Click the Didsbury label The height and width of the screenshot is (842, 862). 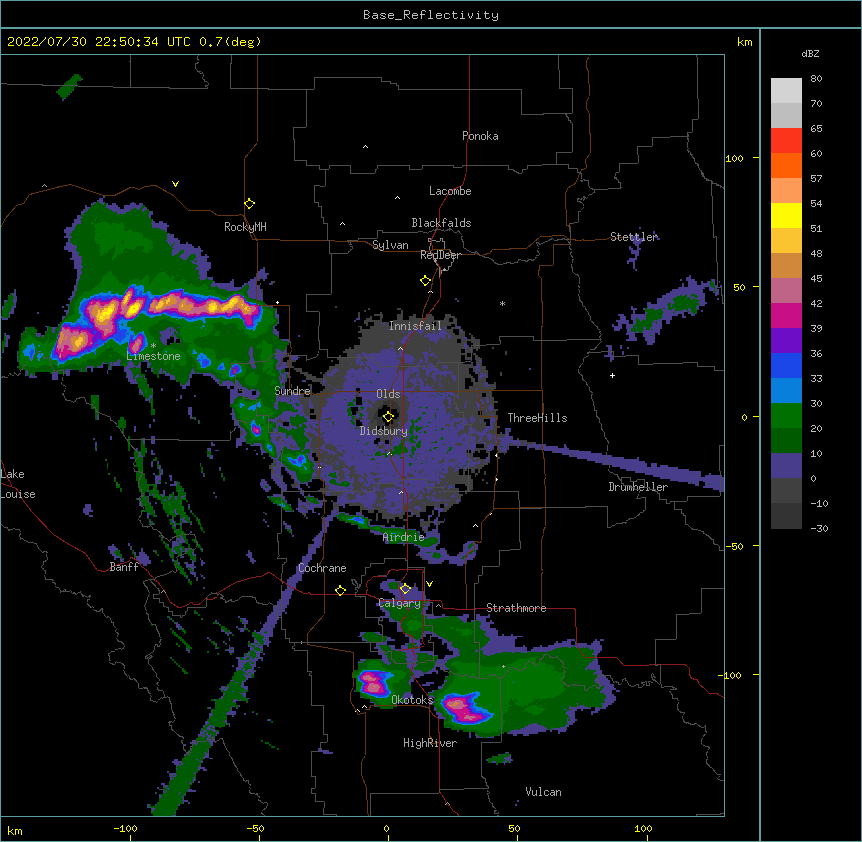[384, 431]
